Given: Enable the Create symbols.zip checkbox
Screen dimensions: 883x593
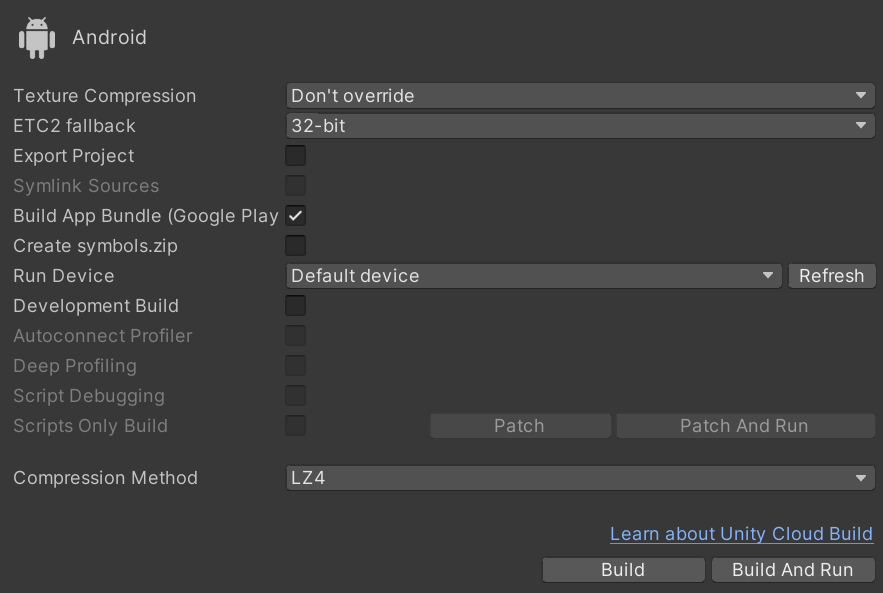Looking at the screenshot, I should click(x=296, y=246).
